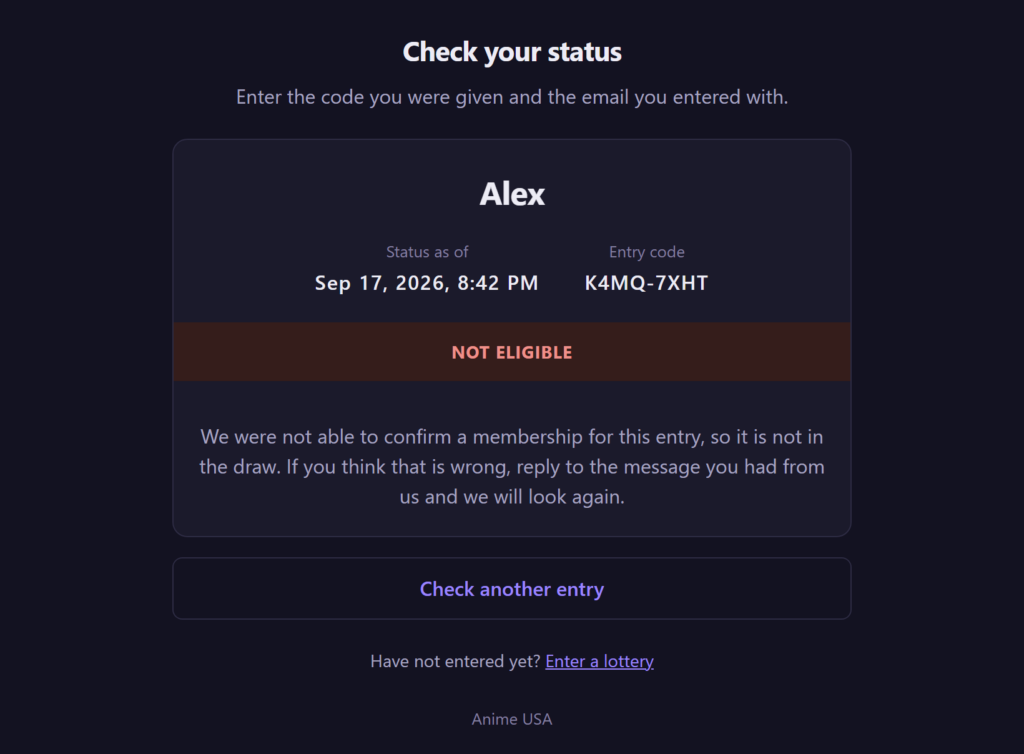Click the name Alex in the card
This screenshot has height=754, width=1024.
click(511, 194)
